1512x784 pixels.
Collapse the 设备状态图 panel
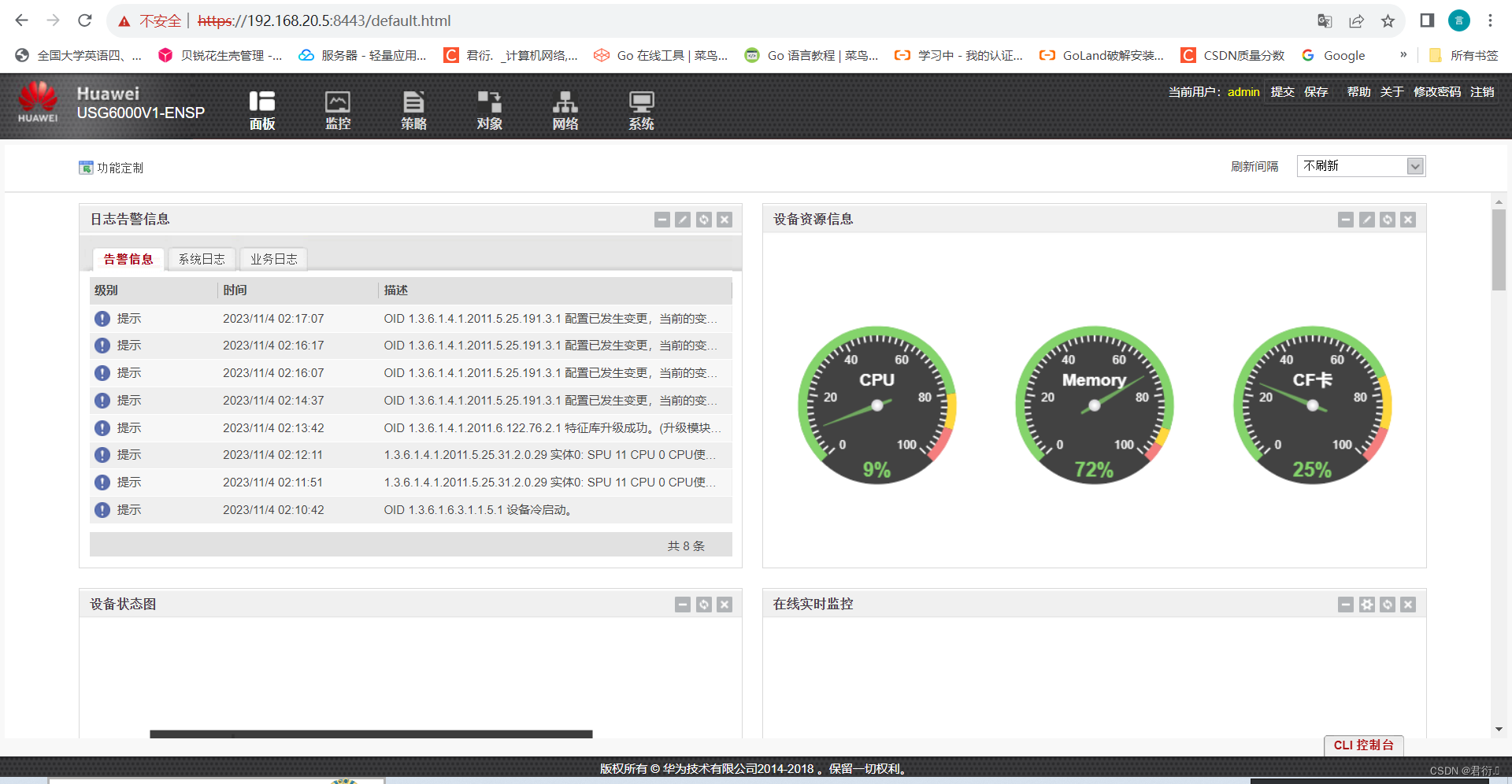[x=683, y=605]
